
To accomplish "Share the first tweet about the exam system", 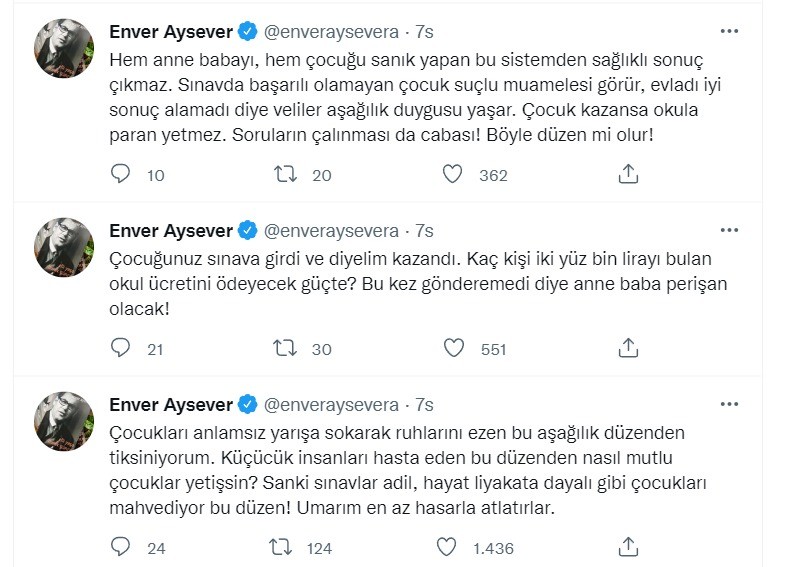I will (628, 174).
